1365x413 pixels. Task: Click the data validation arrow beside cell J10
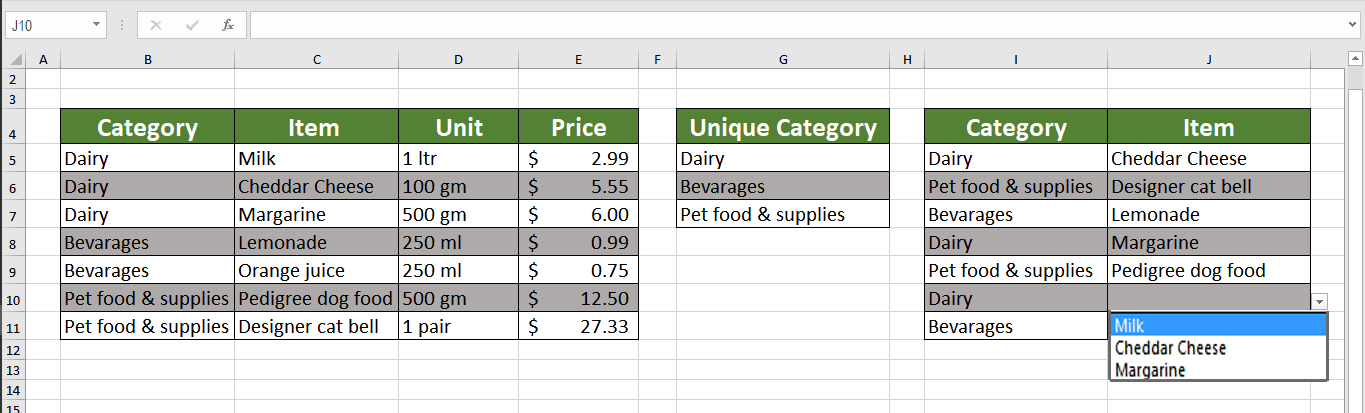[x=1320, y=300]
